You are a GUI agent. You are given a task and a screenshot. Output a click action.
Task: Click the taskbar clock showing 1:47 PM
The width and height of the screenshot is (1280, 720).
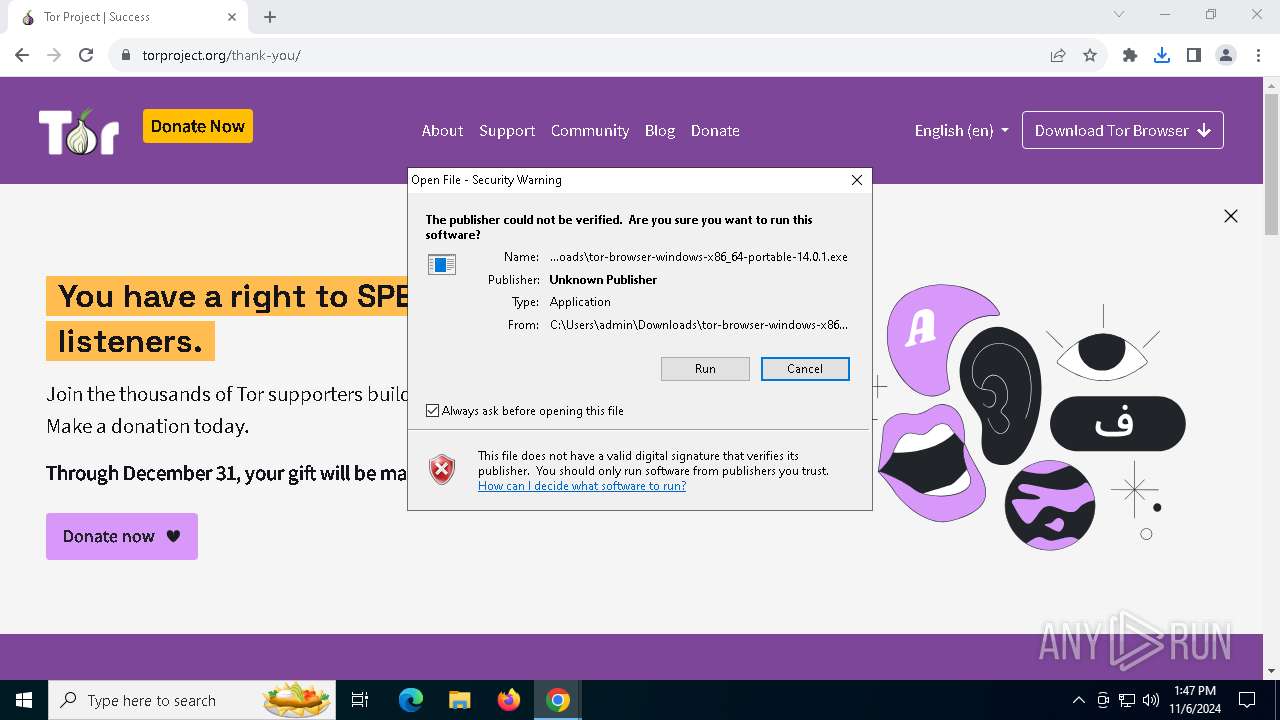(x=1194, y=700)
